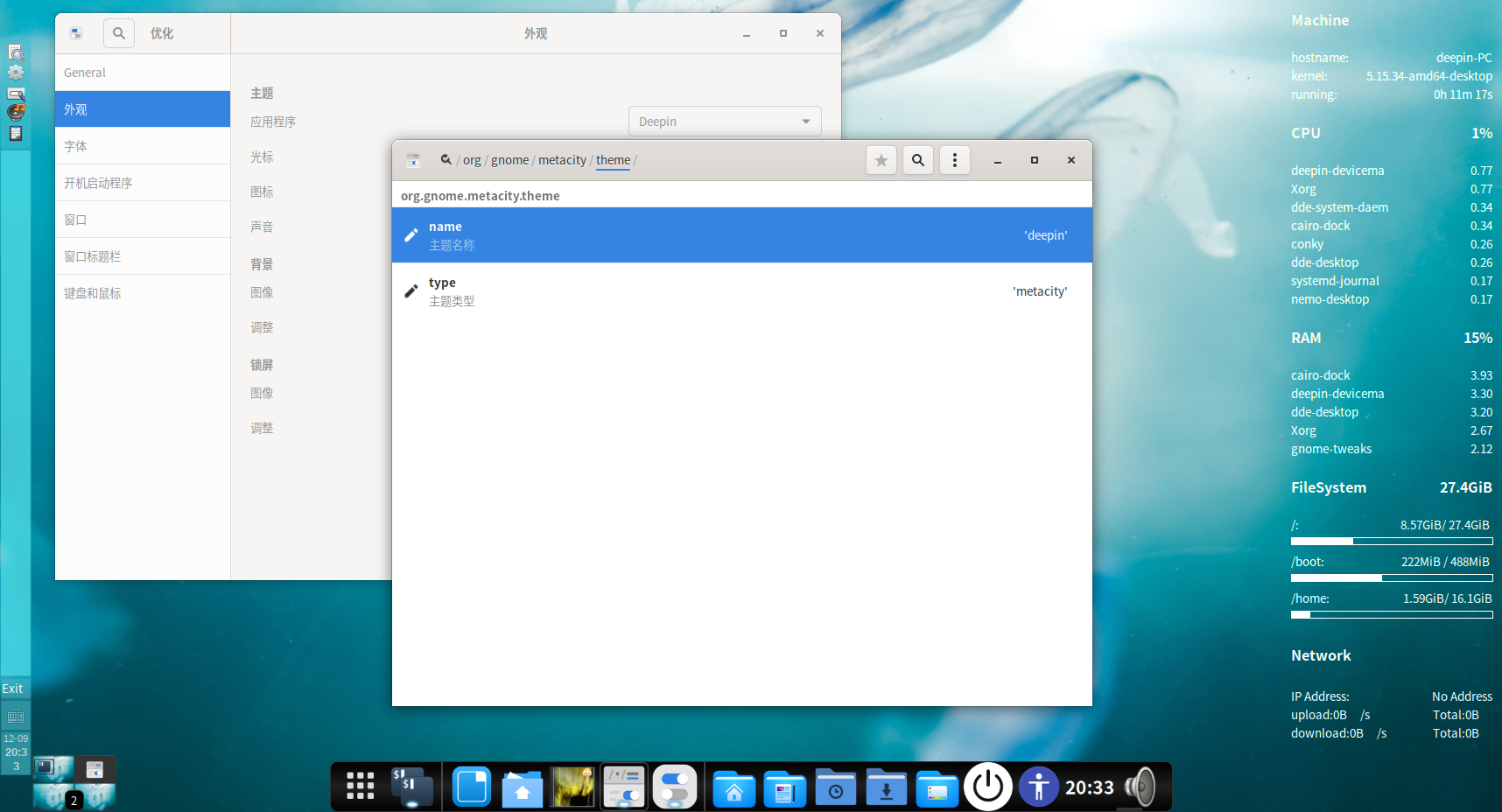Show the application launcher grid
Viewport: 1502px width, 812px height.
[x=360, y=787]
